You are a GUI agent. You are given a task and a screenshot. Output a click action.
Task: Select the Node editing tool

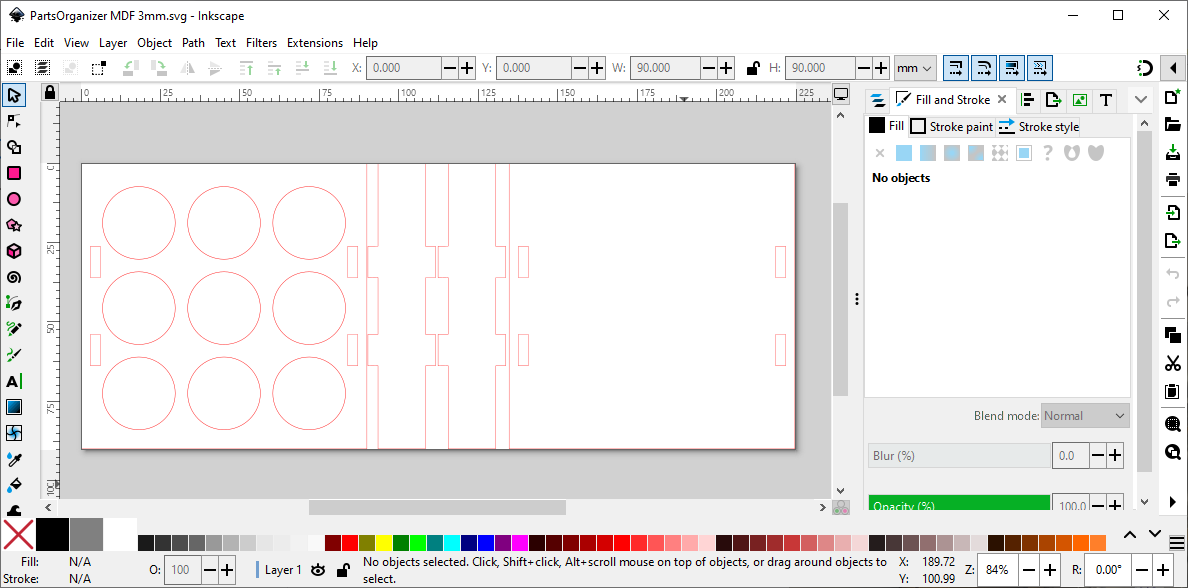click(x=14, y=121)
